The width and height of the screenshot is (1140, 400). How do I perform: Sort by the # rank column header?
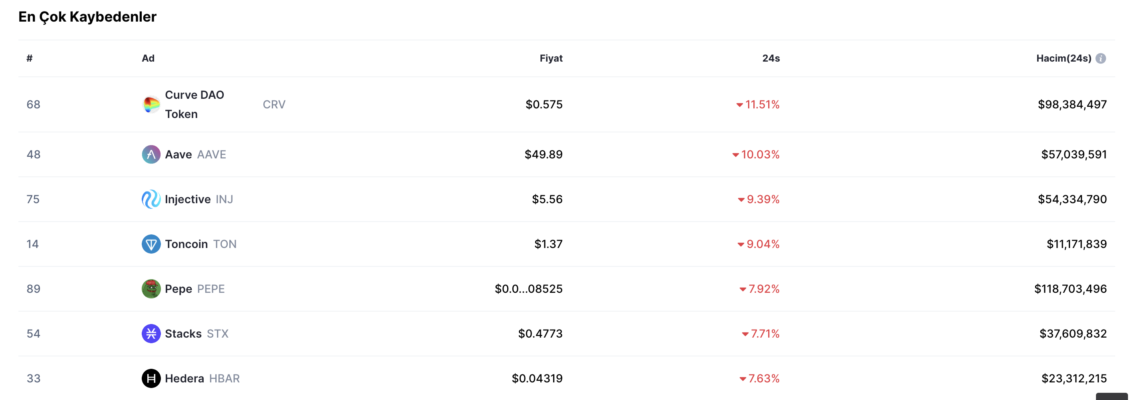pyautogui.click(x=30, y=58)
